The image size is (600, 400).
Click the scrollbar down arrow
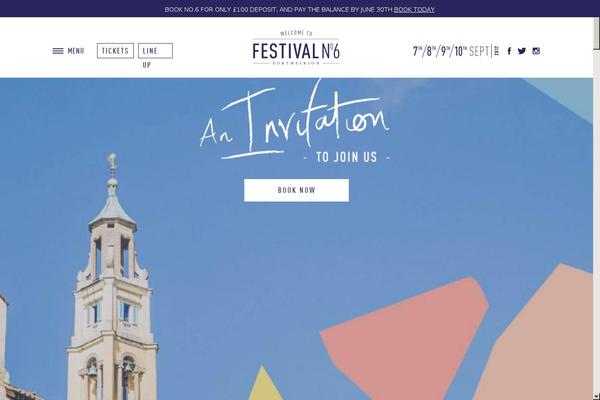tap(596, 396)
